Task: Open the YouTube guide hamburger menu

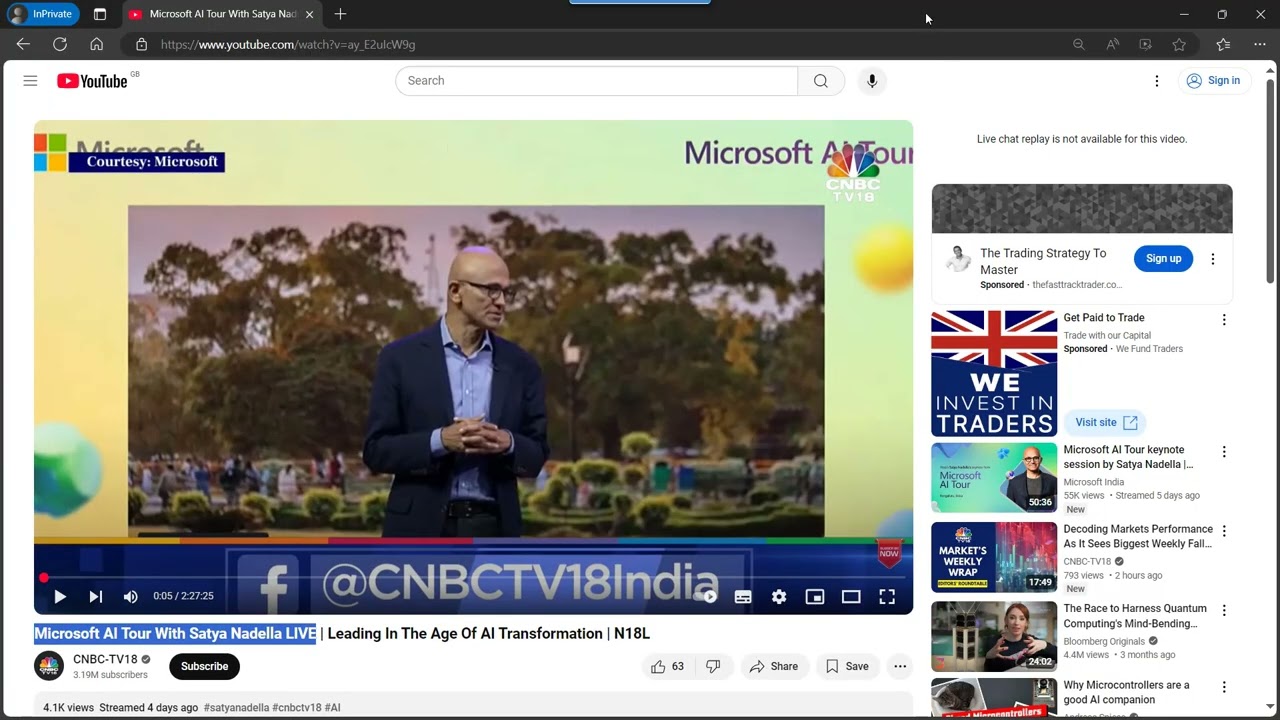Action: click(30, 81)
